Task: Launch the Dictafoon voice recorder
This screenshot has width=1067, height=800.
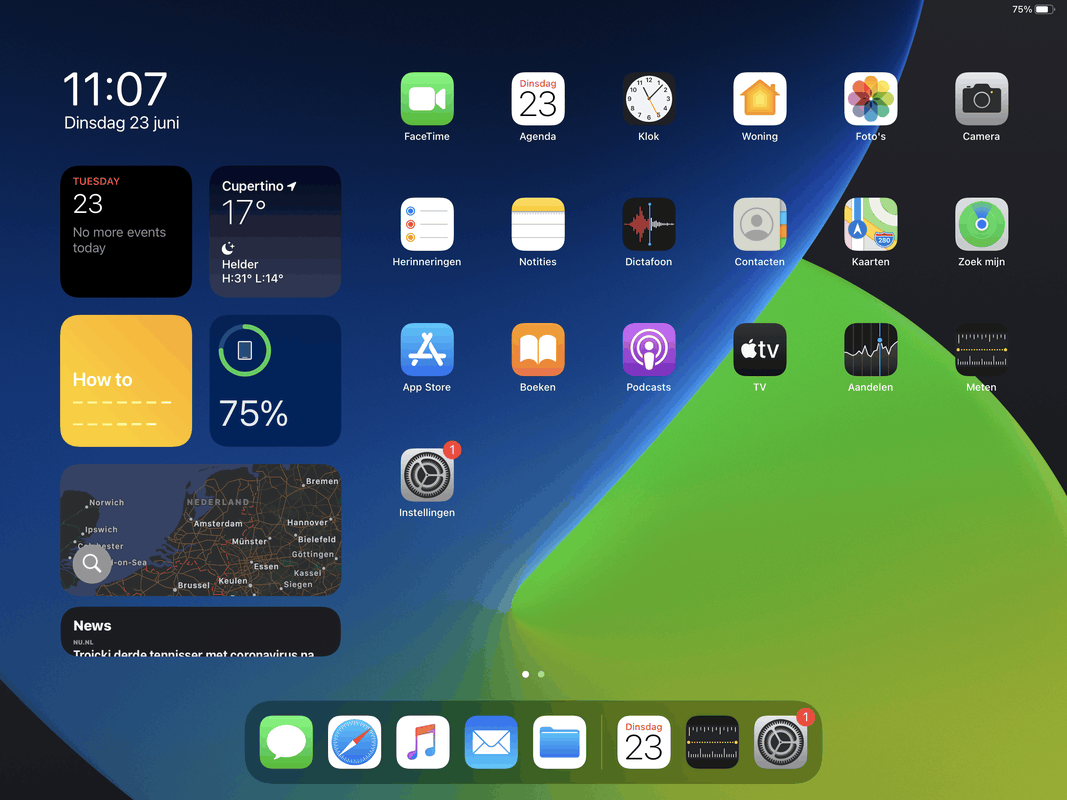Action: coord(649,224)
